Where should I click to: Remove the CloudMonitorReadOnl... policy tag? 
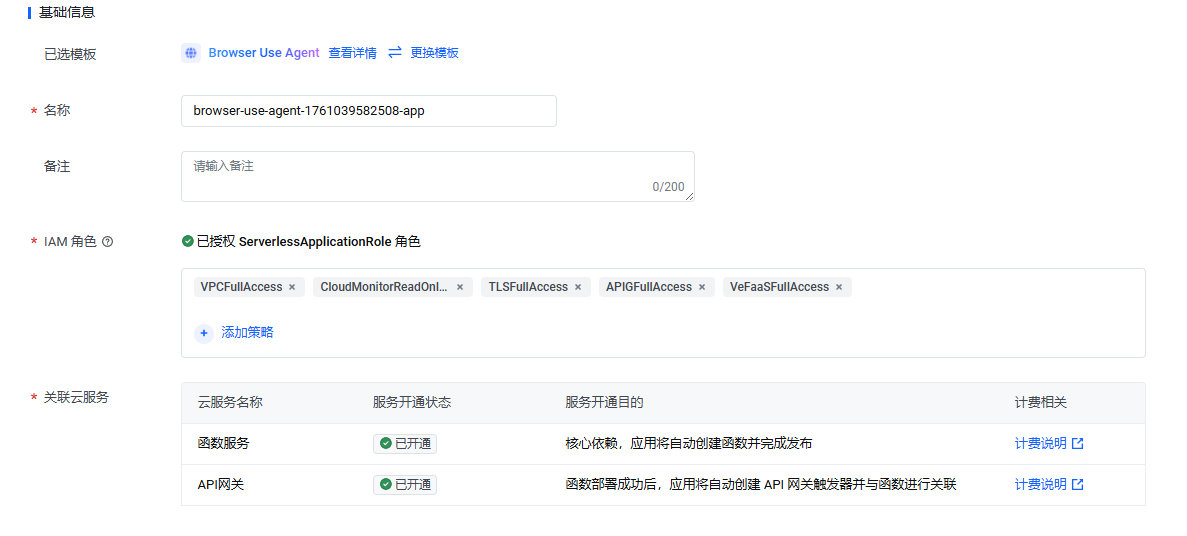coord(460,287)
